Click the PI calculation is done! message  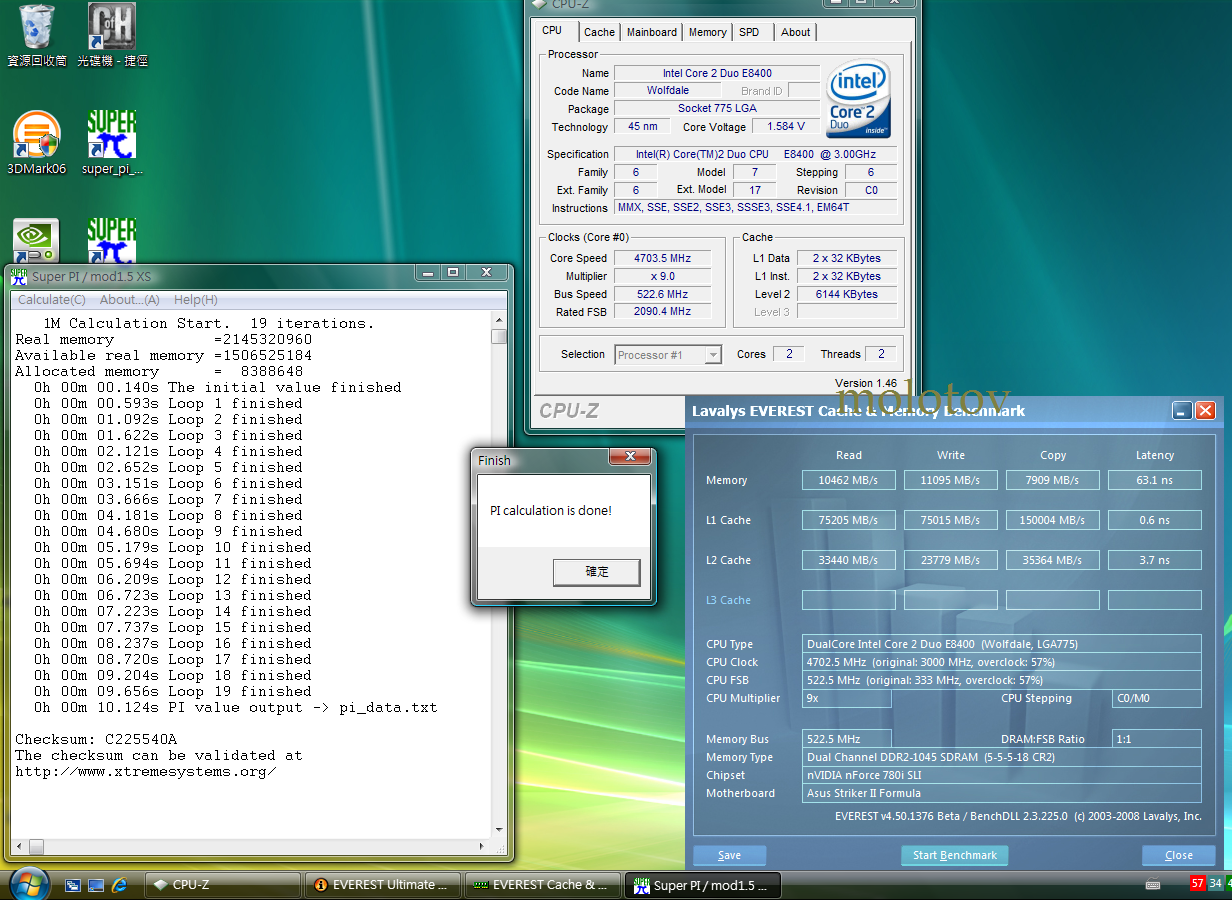pyautogui.click(x=551, y=511)
